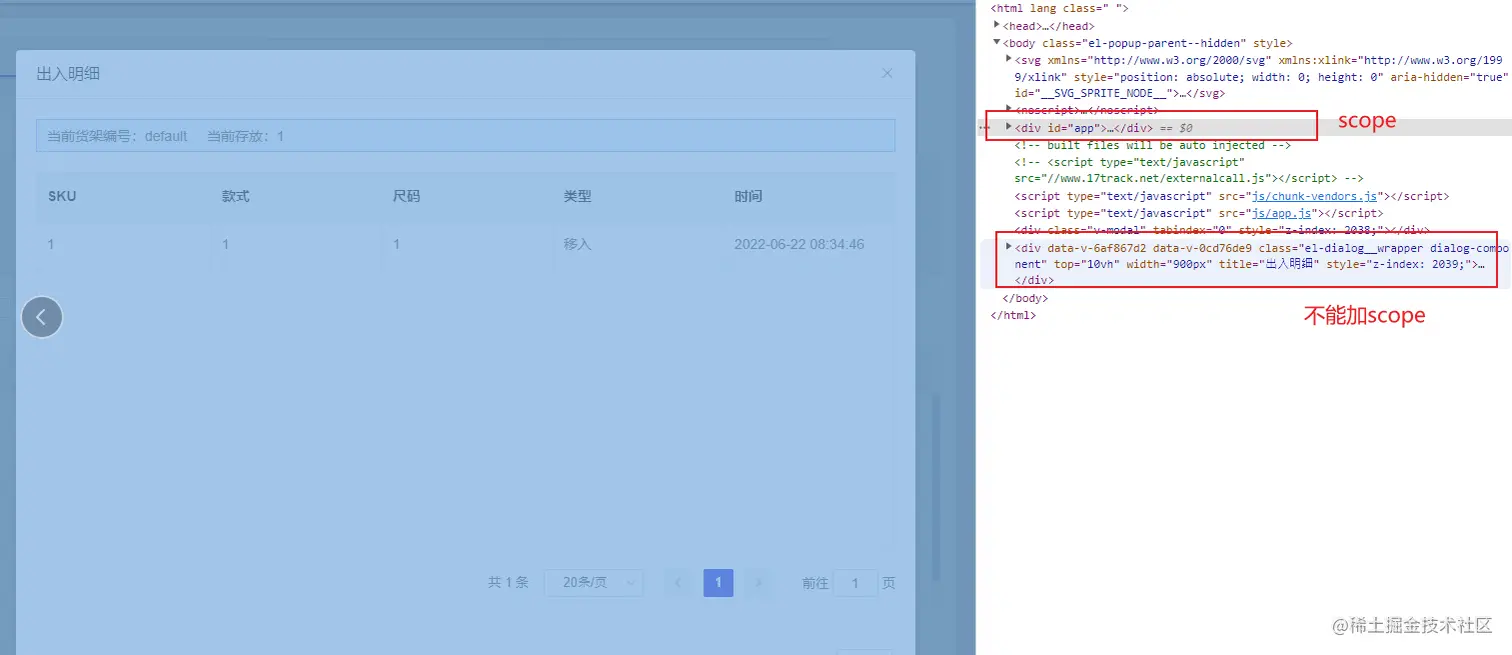
Task: Open the 20条/页 page size dropdown
Action: (594, 582)
